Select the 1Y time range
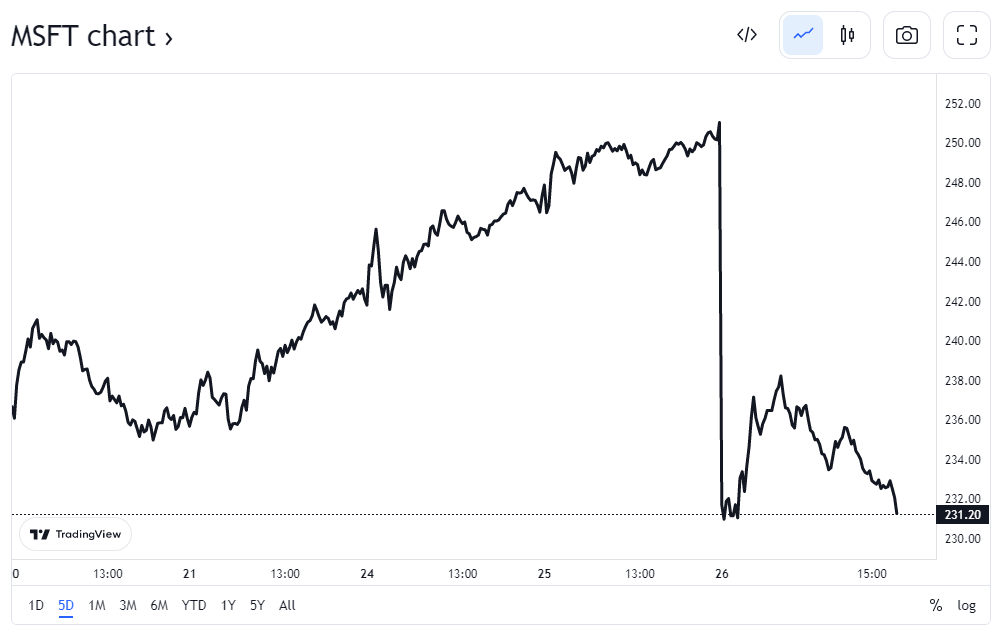This screenshot has width=1000, height=638. point(228,605)
